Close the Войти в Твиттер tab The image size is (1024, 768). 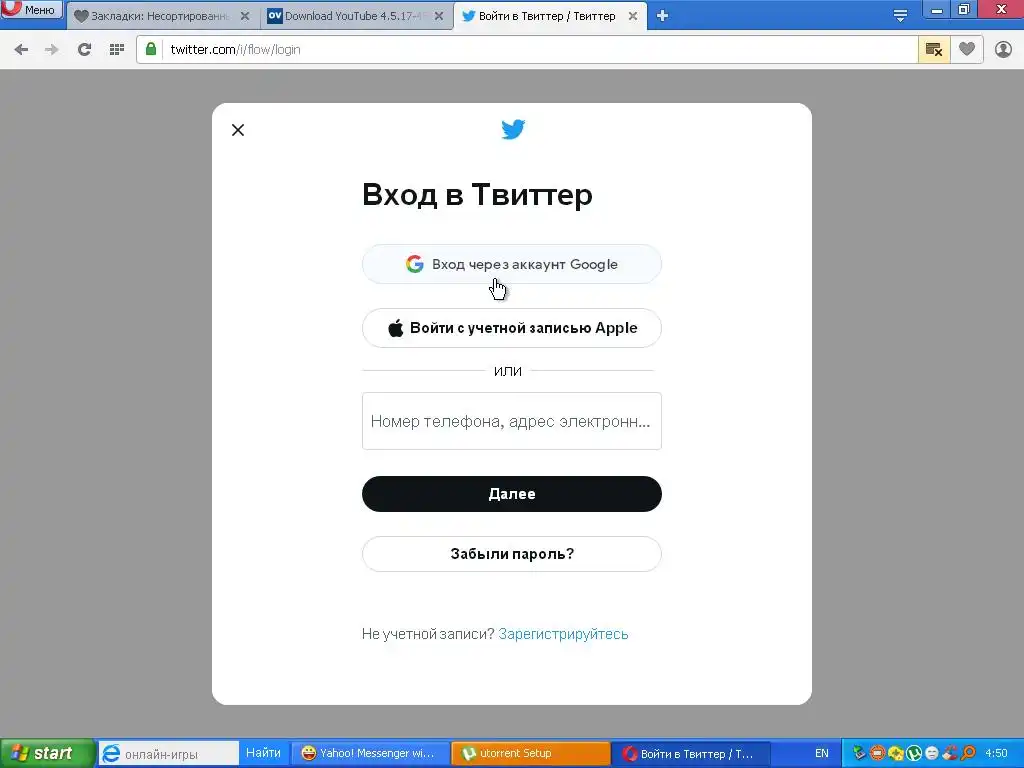633,16
